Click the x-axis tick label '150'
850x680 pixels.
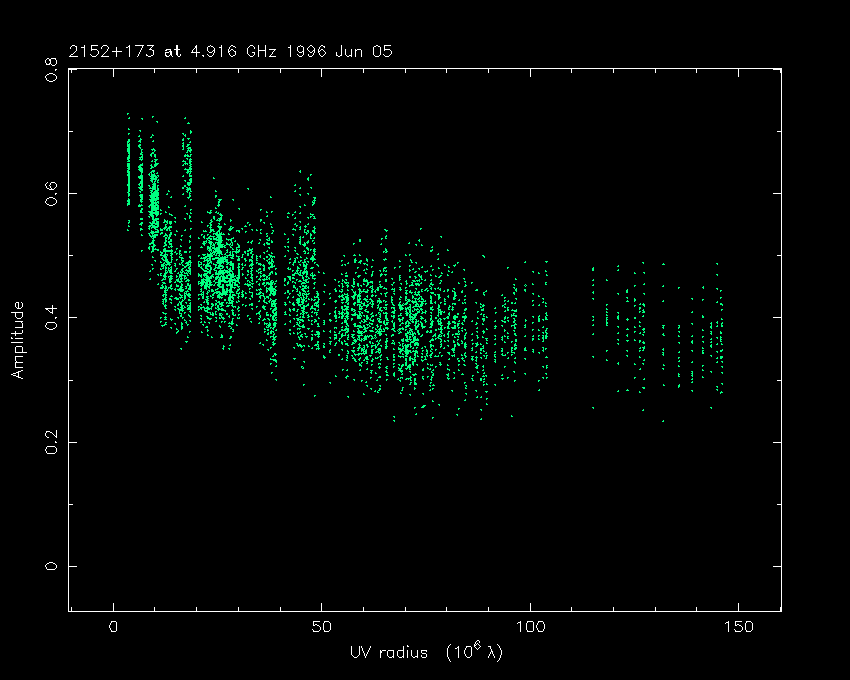pos(738,627)
